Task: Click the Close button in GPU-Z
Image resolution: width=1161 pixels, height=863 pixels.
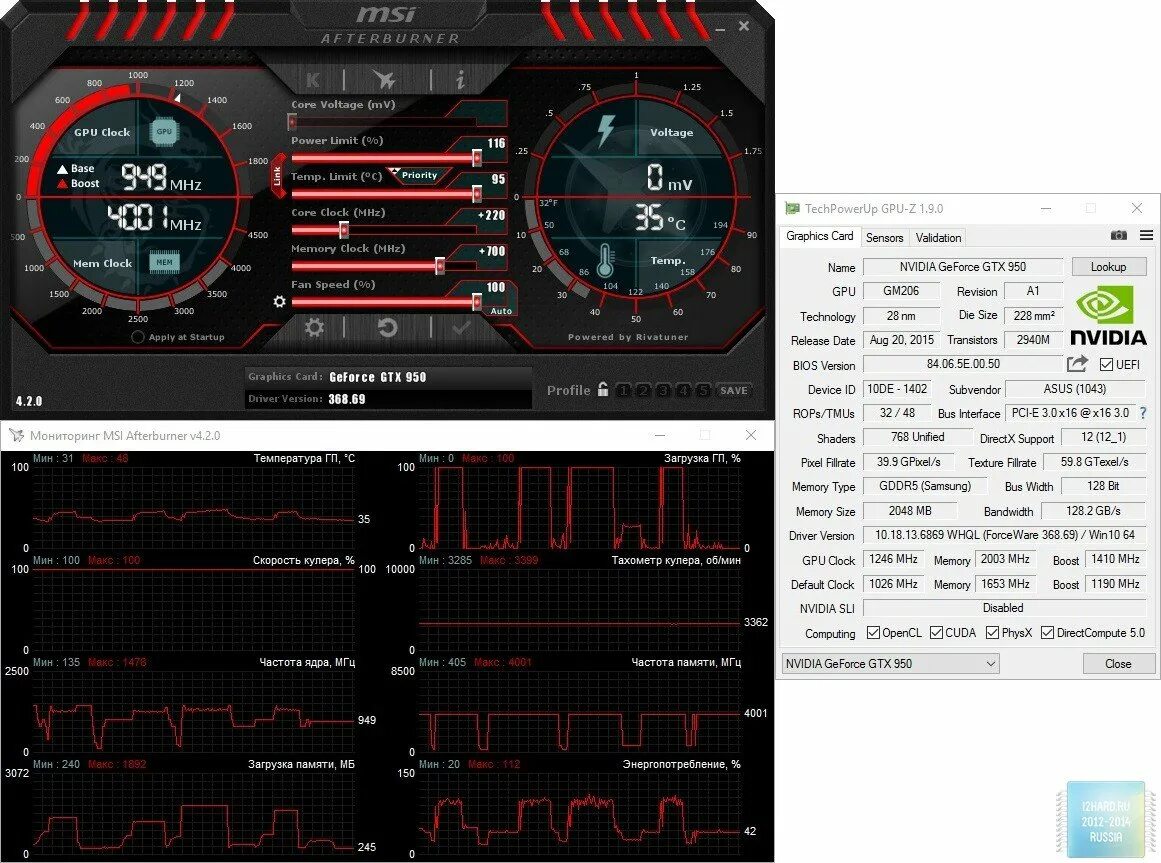Action: tap(1118, 664)
